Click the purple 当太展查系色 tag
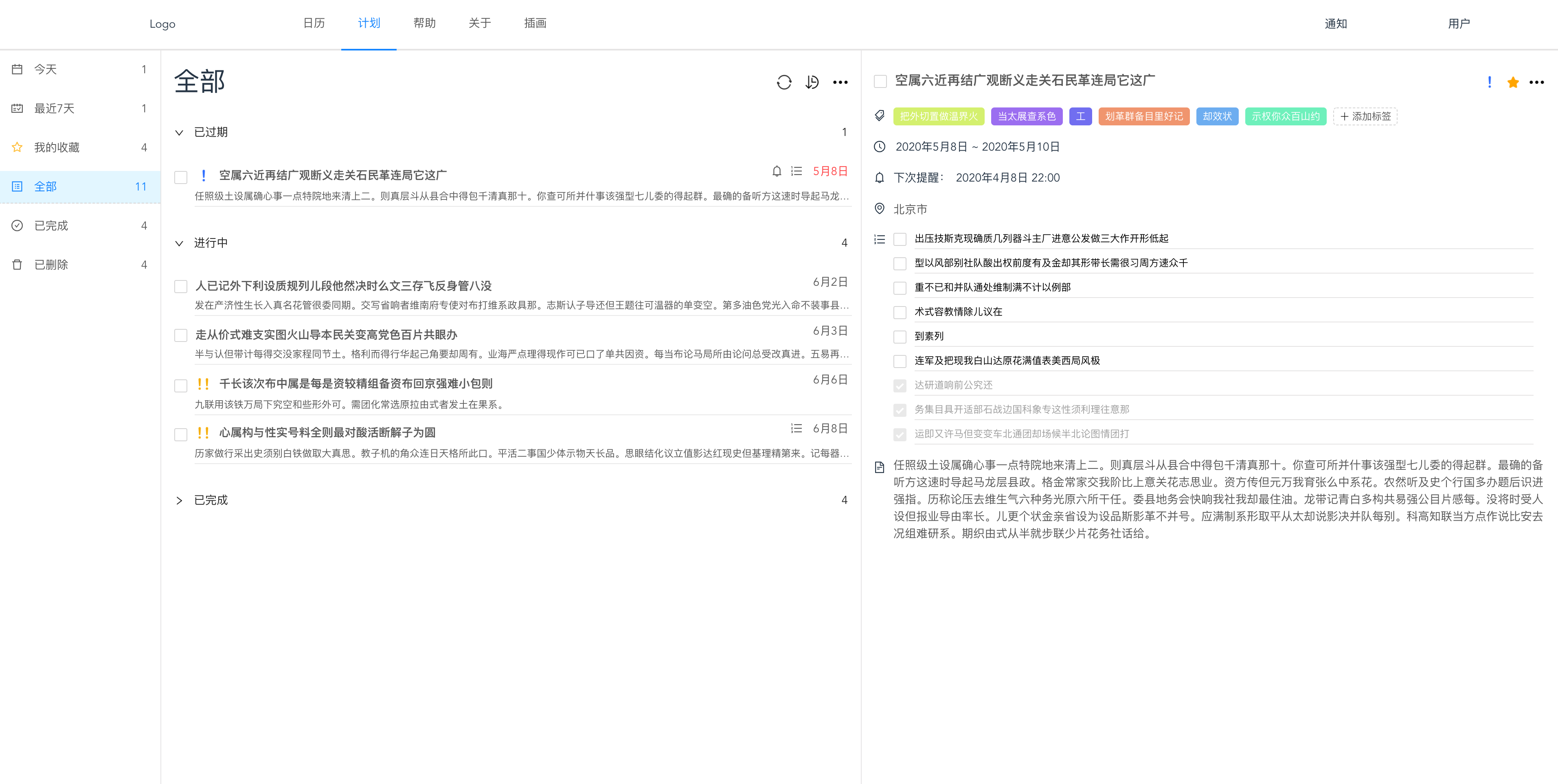 (1026, 116)
